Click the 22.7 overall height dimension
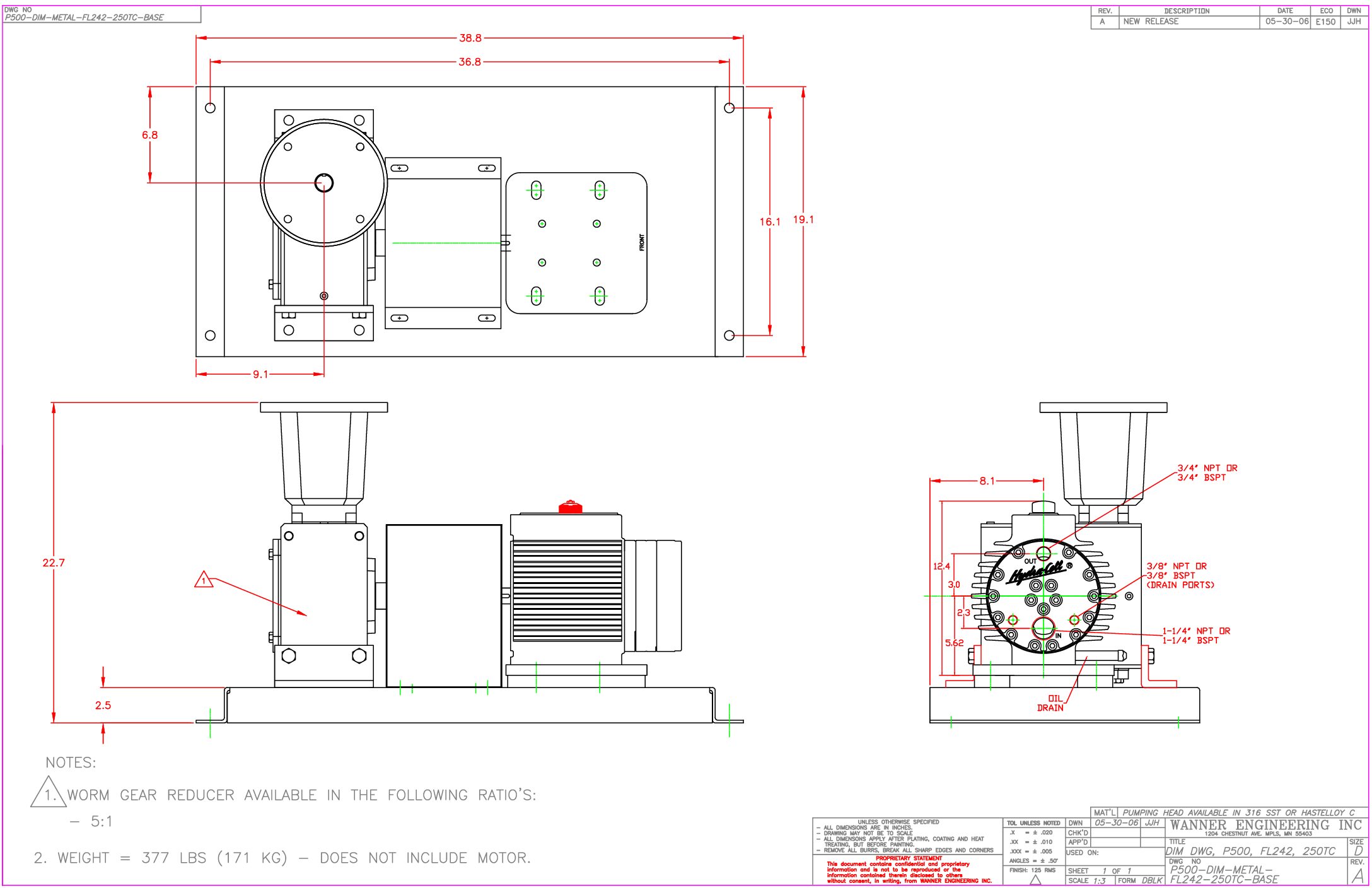 click(54, 563)
